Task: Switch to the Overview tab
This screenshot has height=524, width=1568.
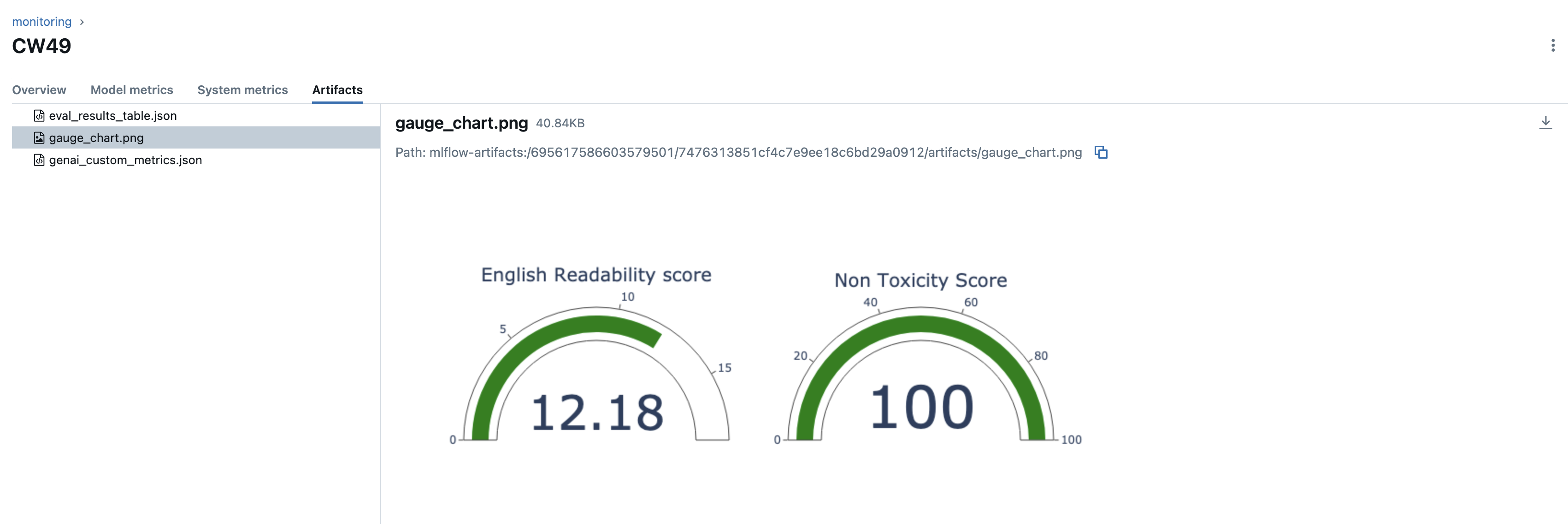Action: 39,90
